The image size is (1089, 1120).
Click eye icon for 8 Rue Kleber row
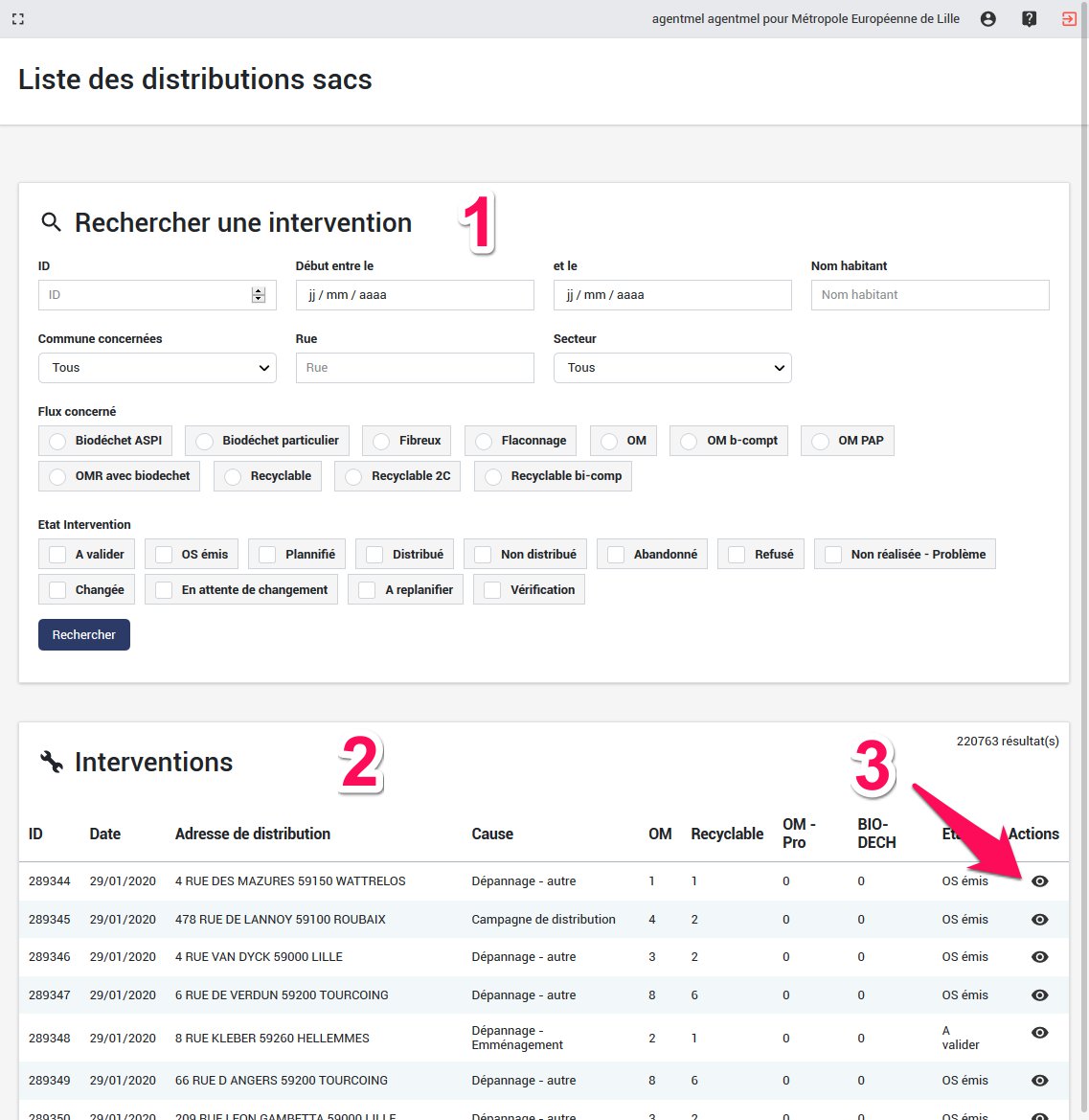tap(1039, 1033)
